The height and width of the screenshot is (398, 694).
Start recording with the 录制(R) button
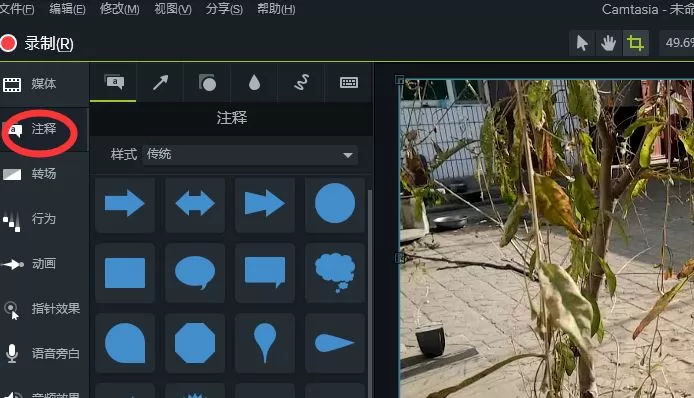tap(37, 43)
